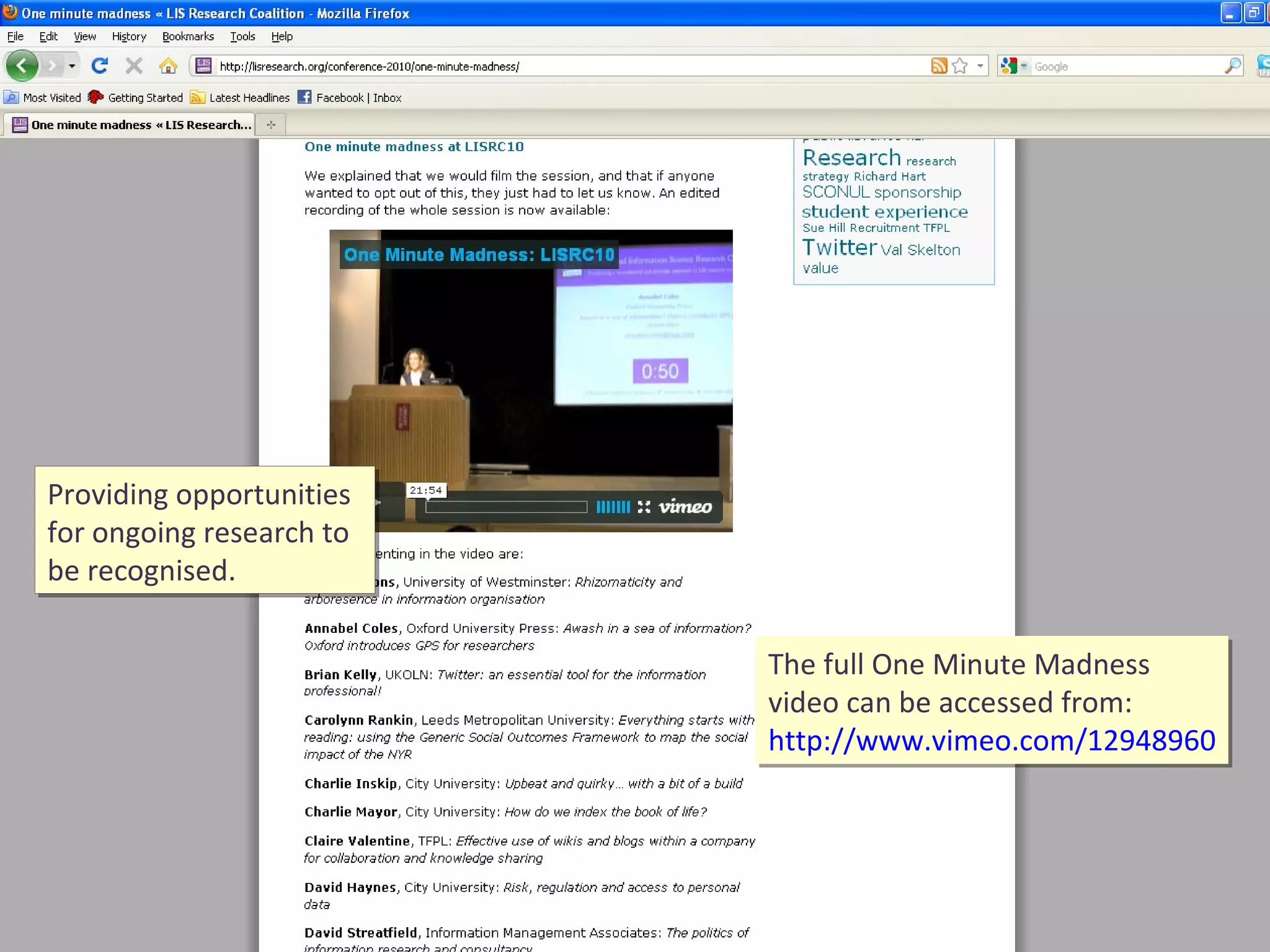Click the One minute madness at LISRC10 heading

click(414, 146)
